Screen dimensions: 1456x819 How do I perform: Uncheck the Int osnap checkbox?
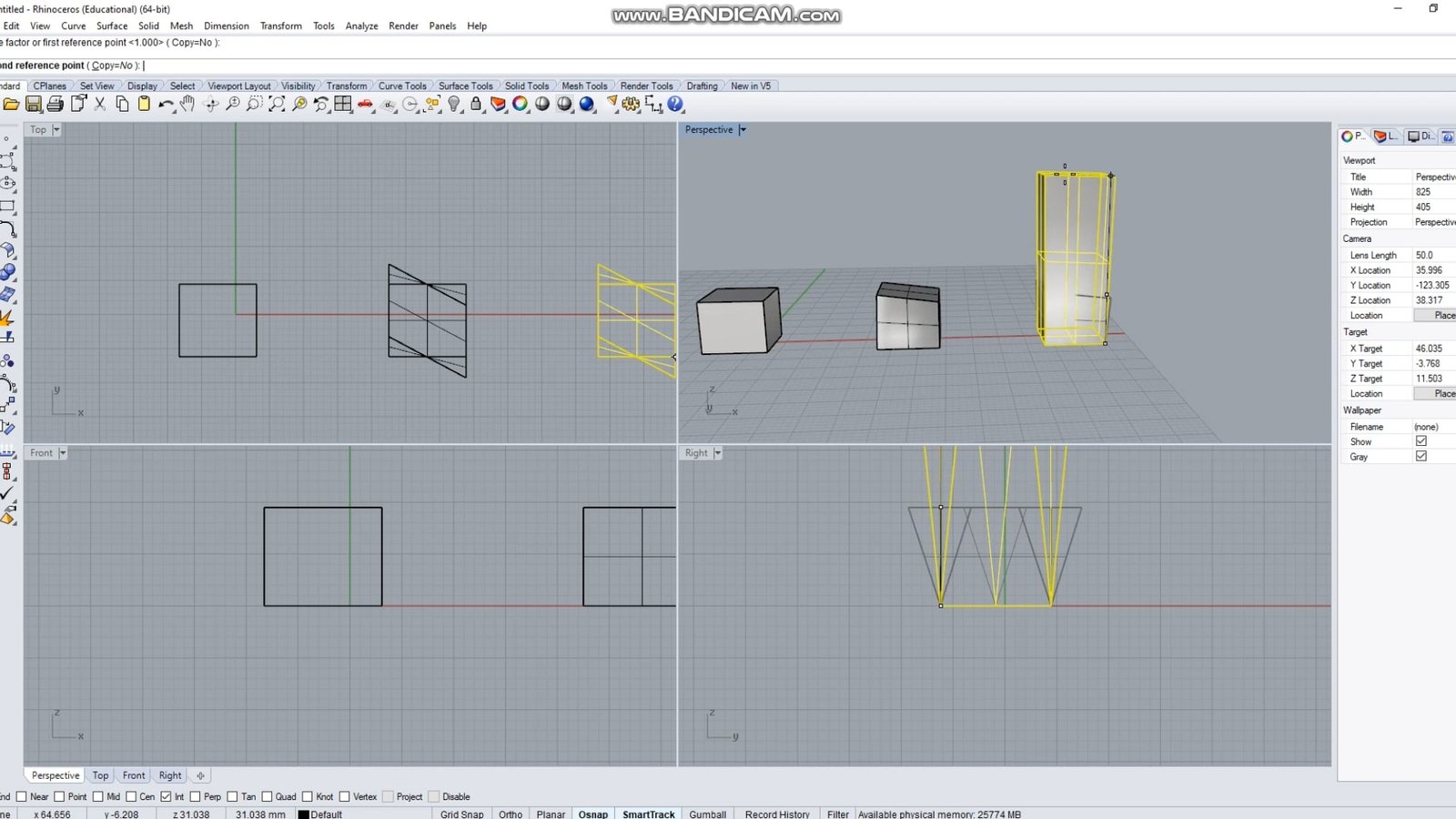166,796
